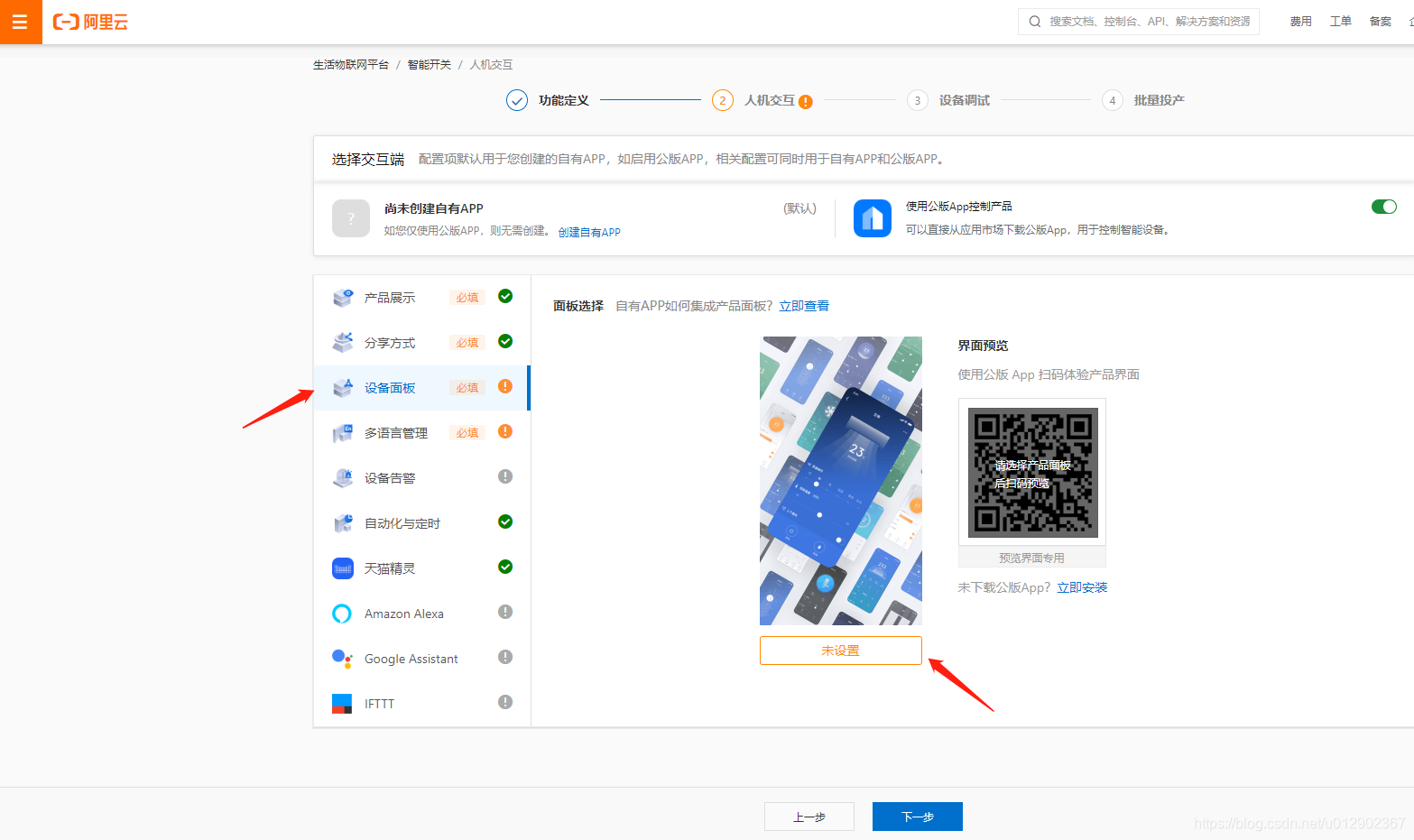Click the gray status icon for IFTTT

tap(505, 702)
